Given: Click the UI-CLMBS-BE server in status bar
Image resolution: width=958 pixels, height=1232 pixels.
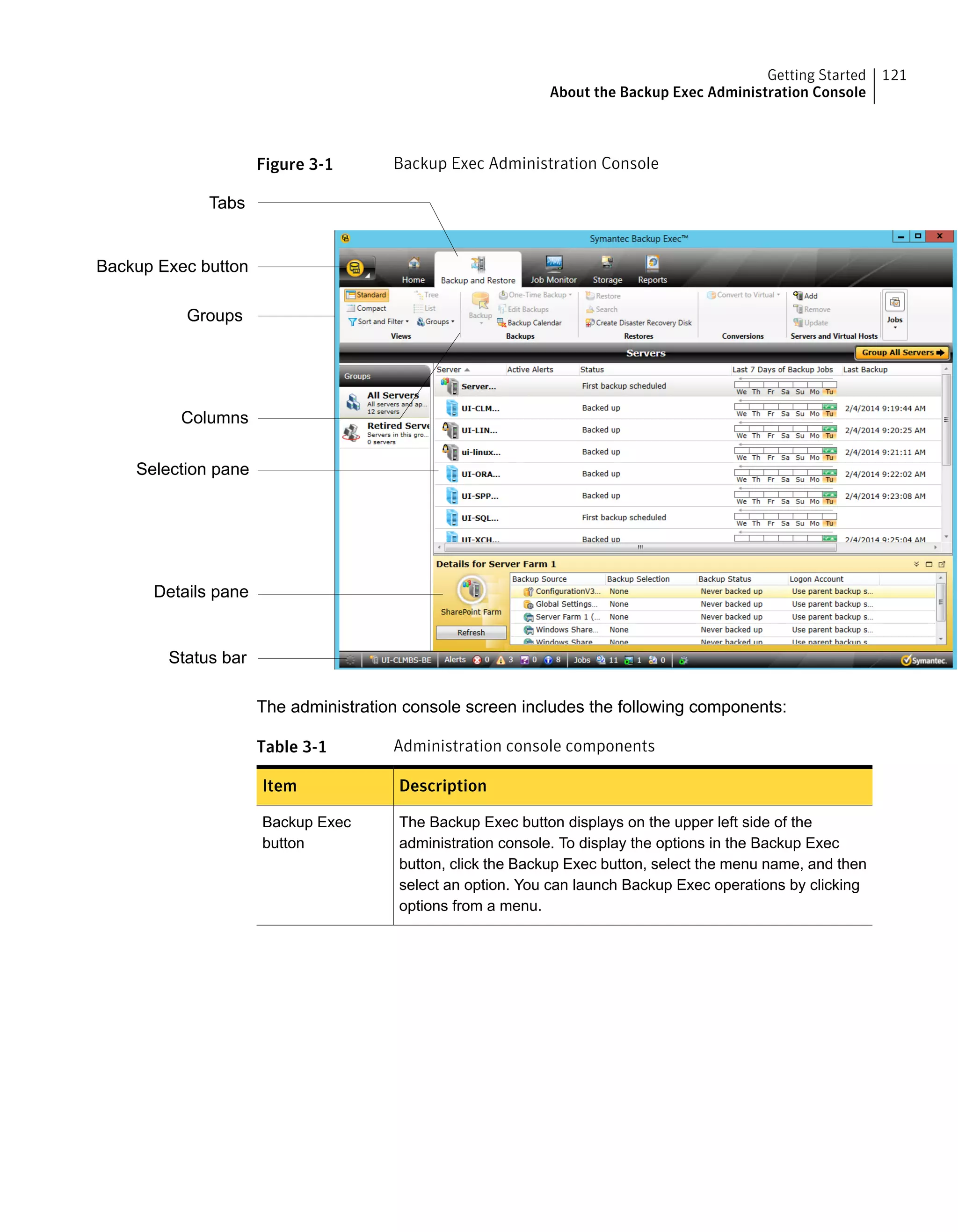Looking at the screenshot, I should pyautogui.click(x=401, y=661).
